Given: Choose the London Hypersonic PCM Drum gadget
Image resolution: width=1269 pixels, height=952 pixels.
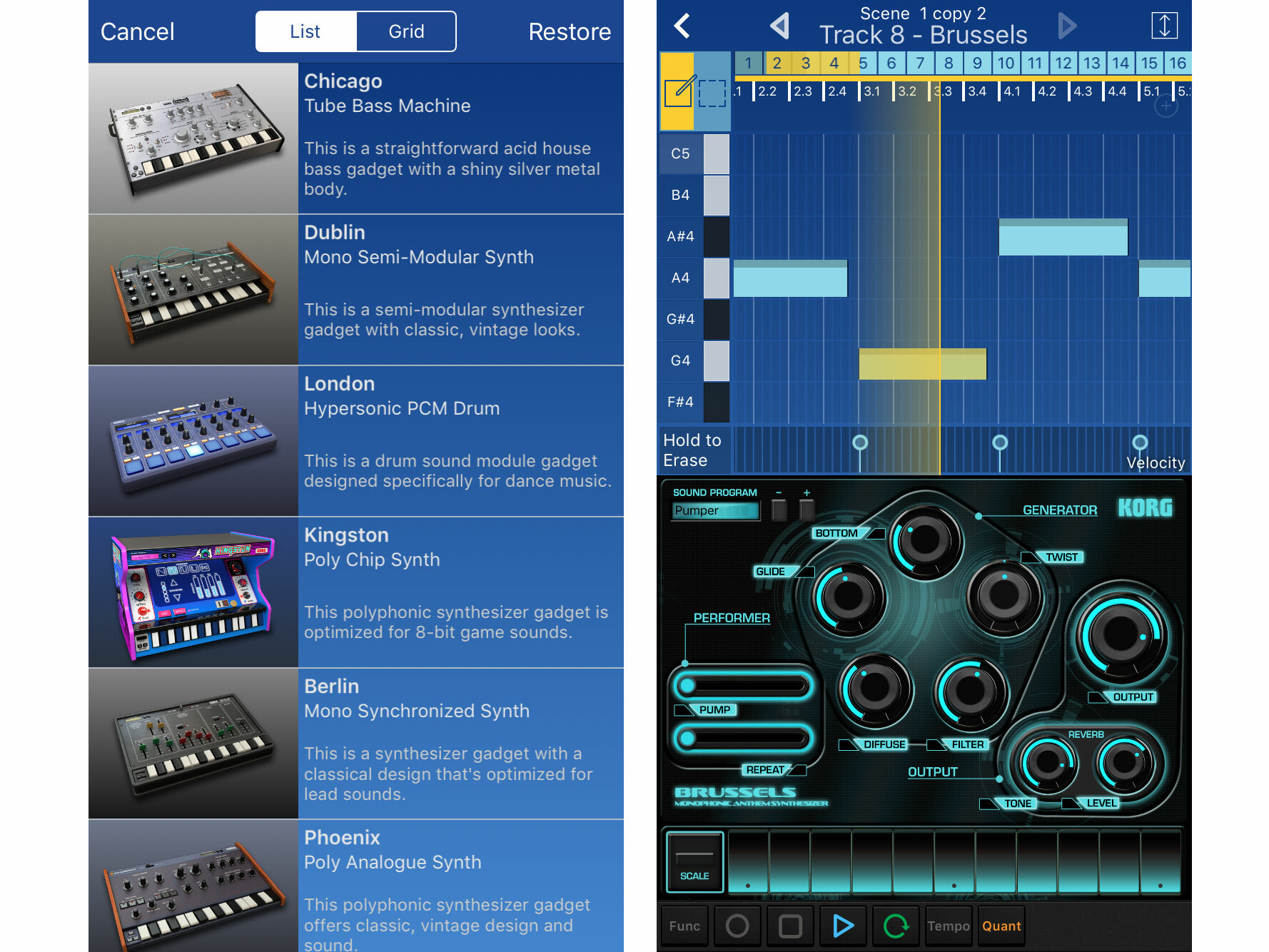Looking at the screenshot, I should (356, 441).
